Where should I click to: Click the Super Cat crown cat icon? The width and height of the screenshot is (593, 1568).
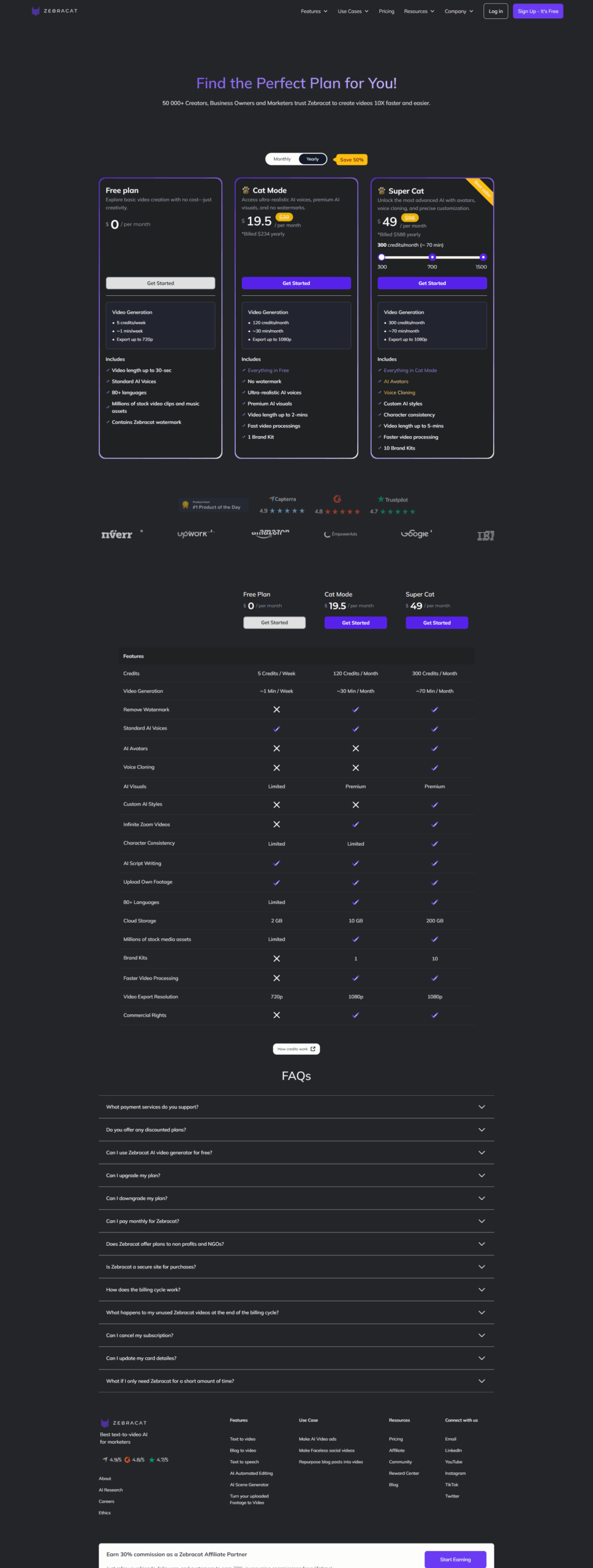[382, 191]
